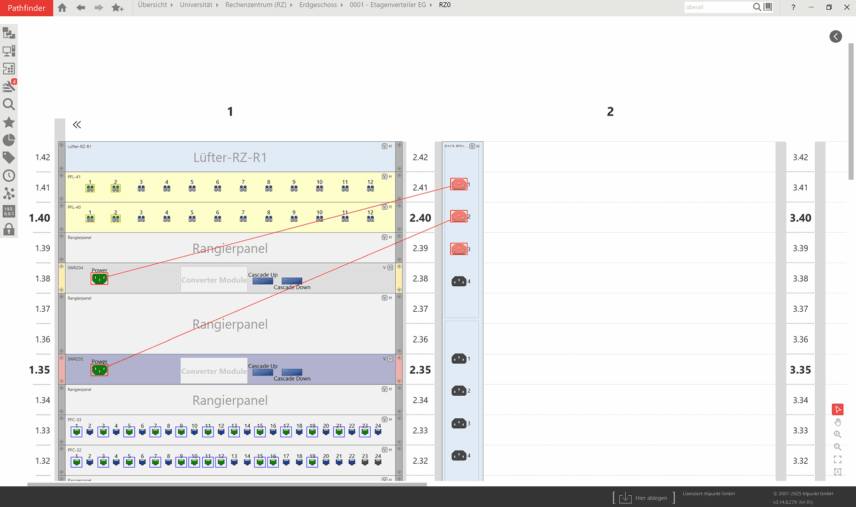Click the lock icon in left sidebar
Screen dimensions: 856x507
coord(9,230)
